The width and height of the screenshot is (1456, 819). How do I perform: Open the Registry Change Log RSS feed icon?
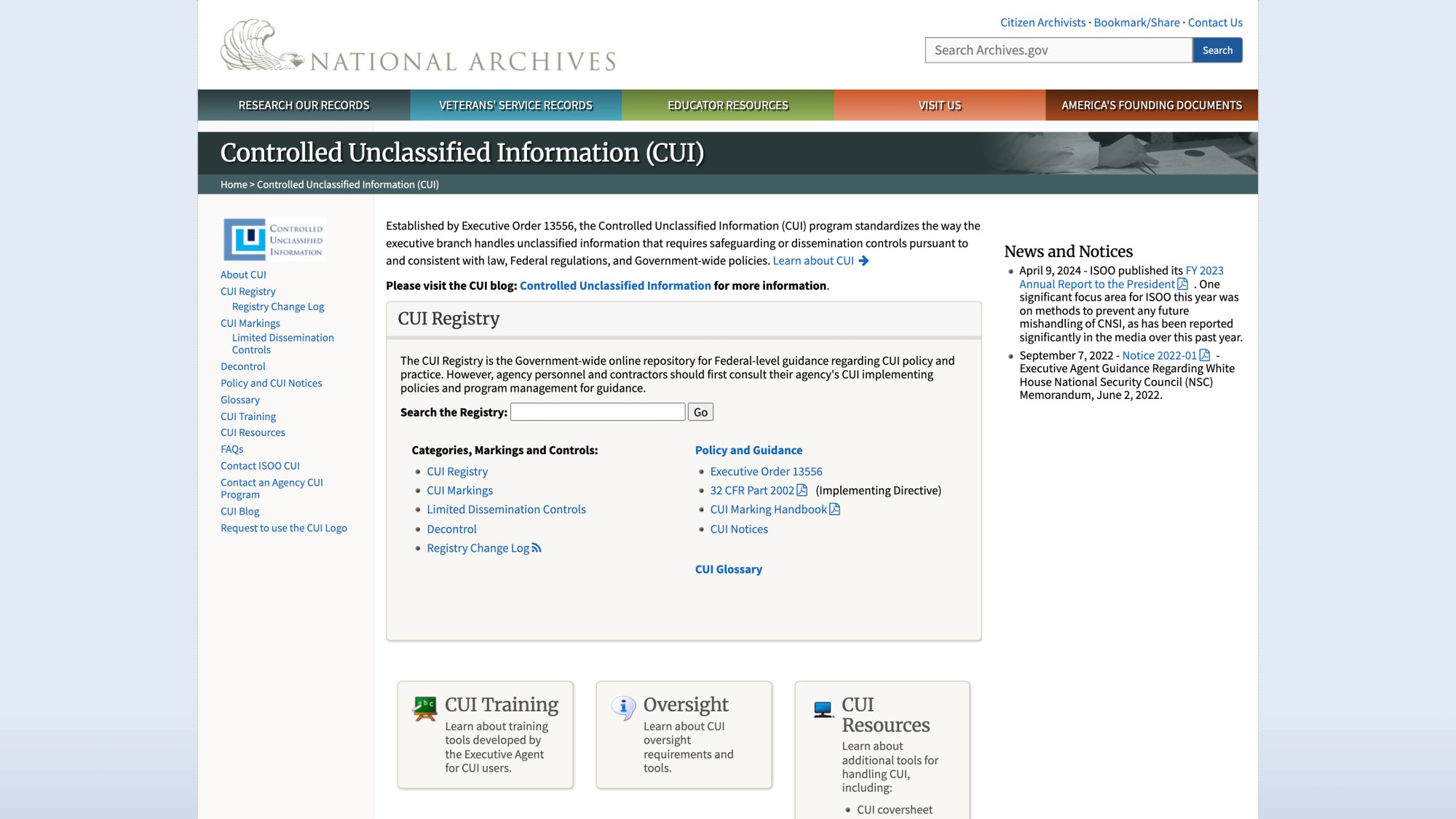click(537, 547)
